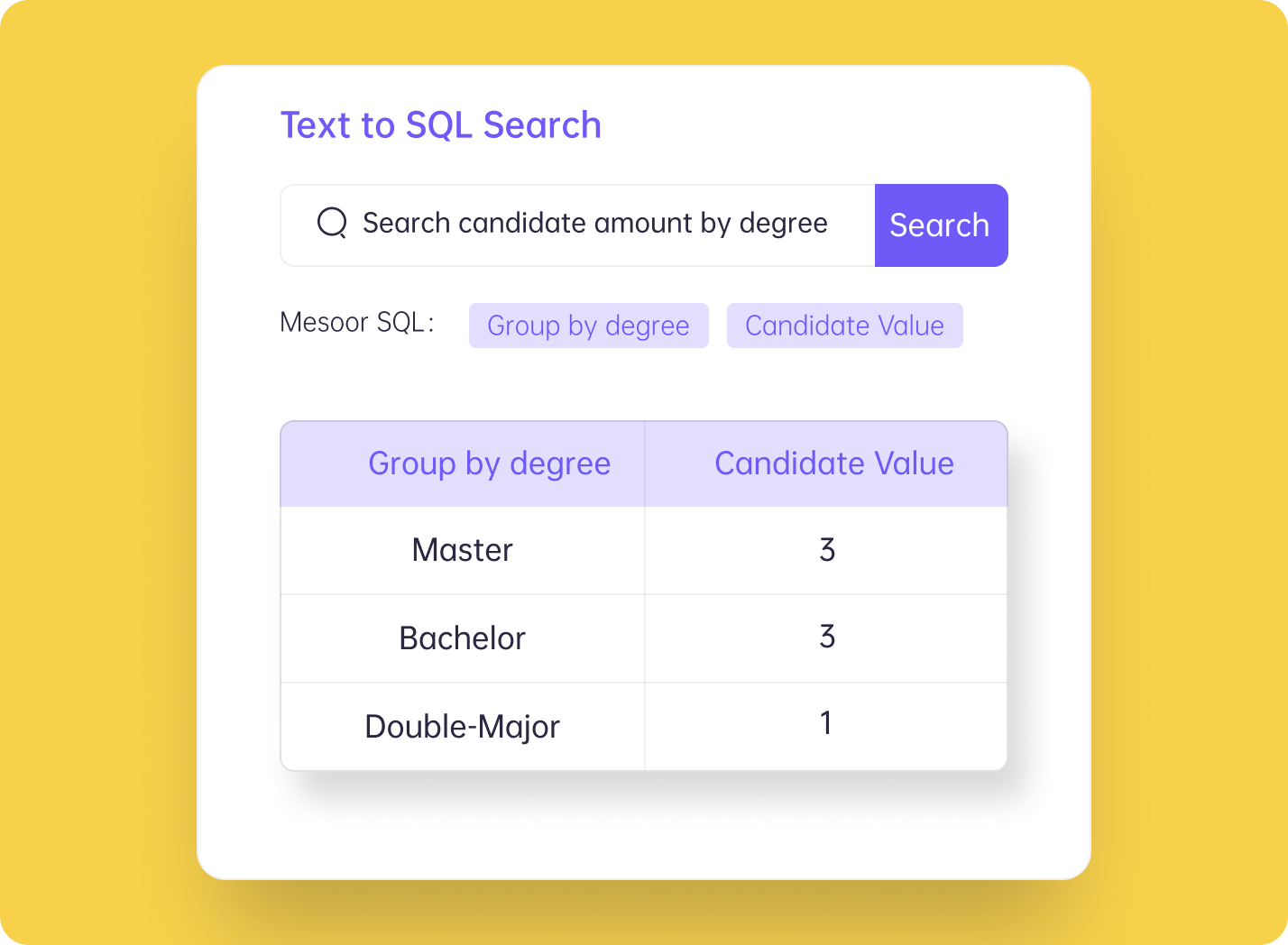
Task: Click the Text to SQL Search title
Action: 441,125
